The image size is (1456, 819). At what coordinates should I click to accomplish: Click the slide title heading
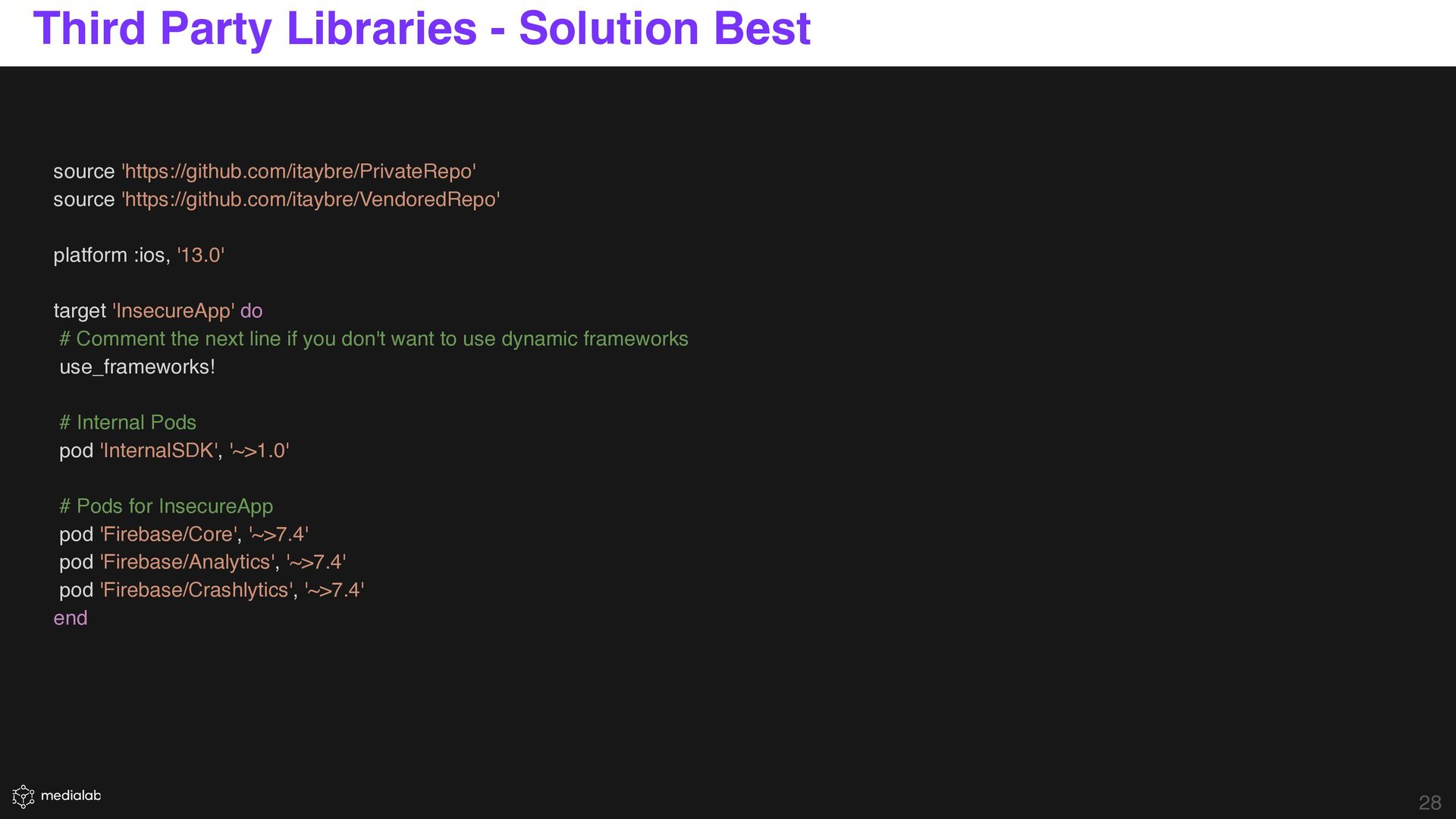tap(422, 29)
